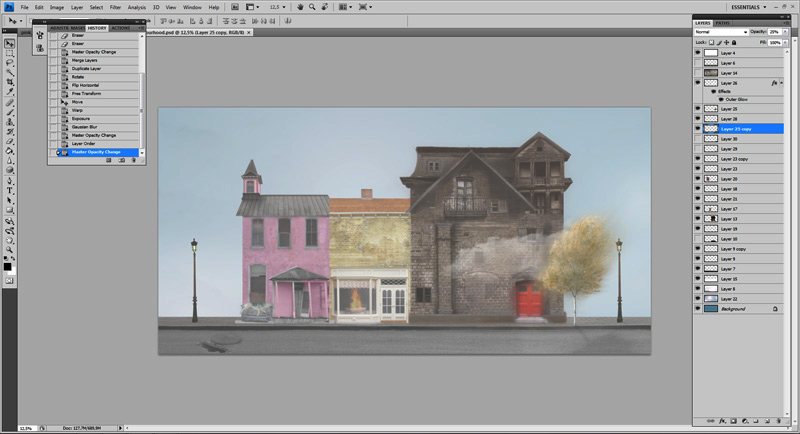
Task: Select the Move tool in the toolbox
Action: pos(10,44)
